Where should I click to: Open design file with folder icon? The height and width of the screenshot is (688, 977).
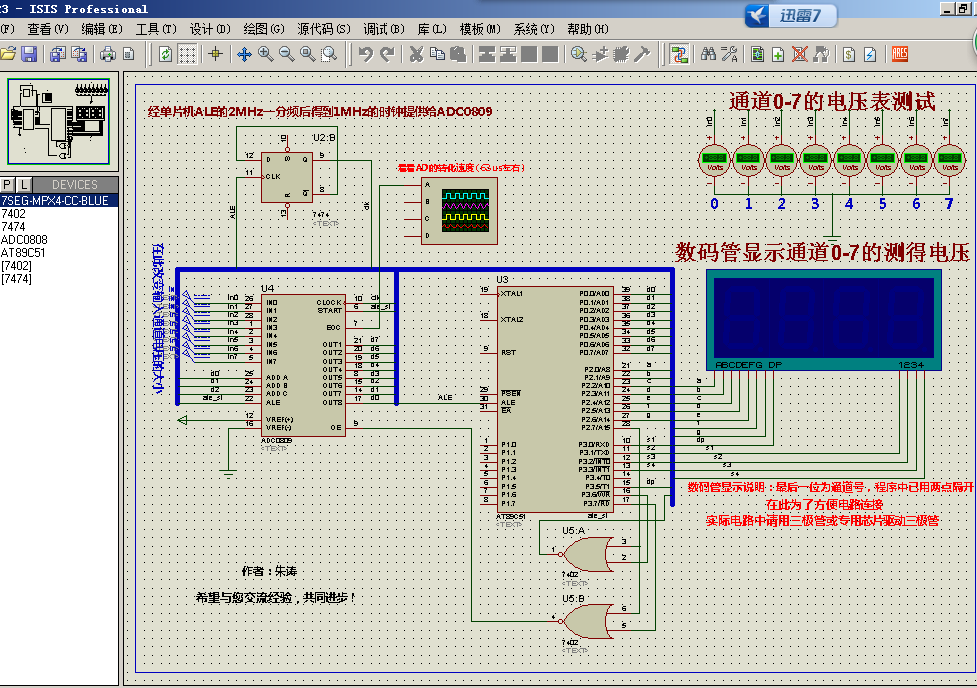pyautogui.click(x=8, y=54)
